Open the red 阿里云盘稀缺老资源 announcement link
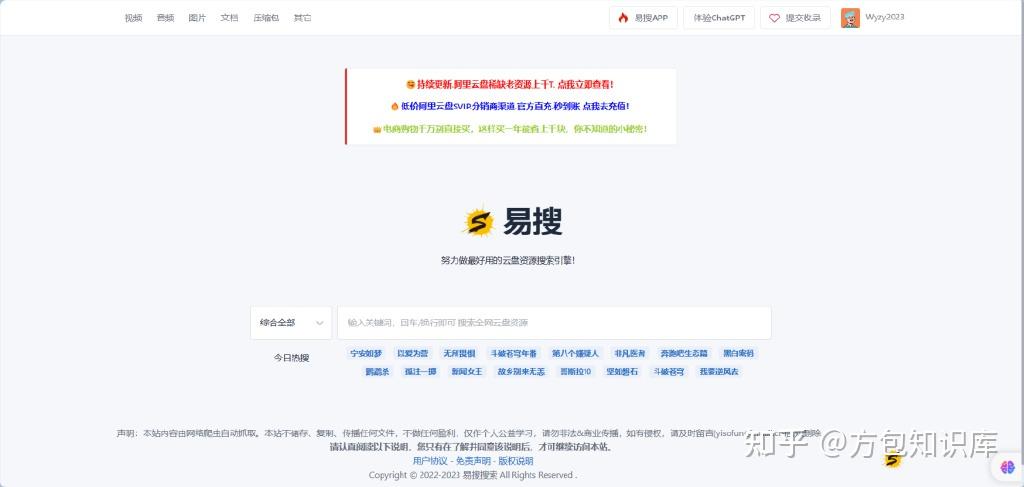Screen dimensions: 1024x487 (x=509, y=84)
